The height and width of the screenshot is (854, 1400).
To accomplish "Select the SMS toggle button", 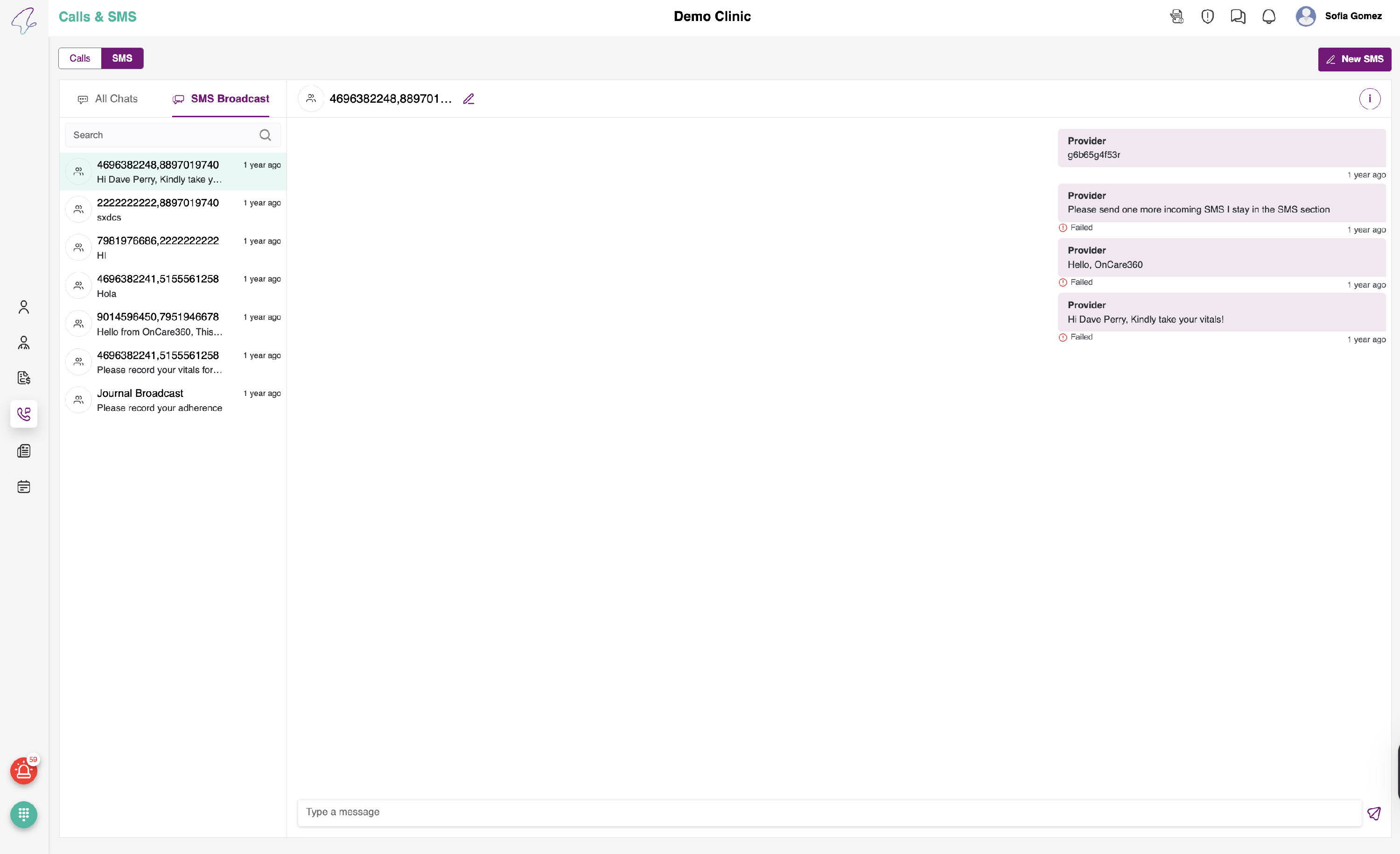I will coord(122,58).
